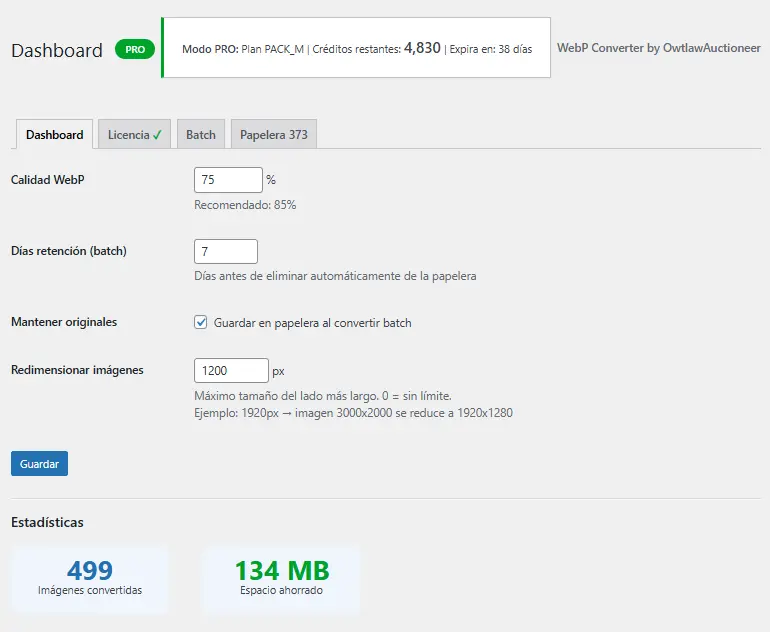The height and width of the screenshot is (632, 770).
Task: Click the 'Calidad WebP' label
Action: pyautogui.click(x=48, y=180)
